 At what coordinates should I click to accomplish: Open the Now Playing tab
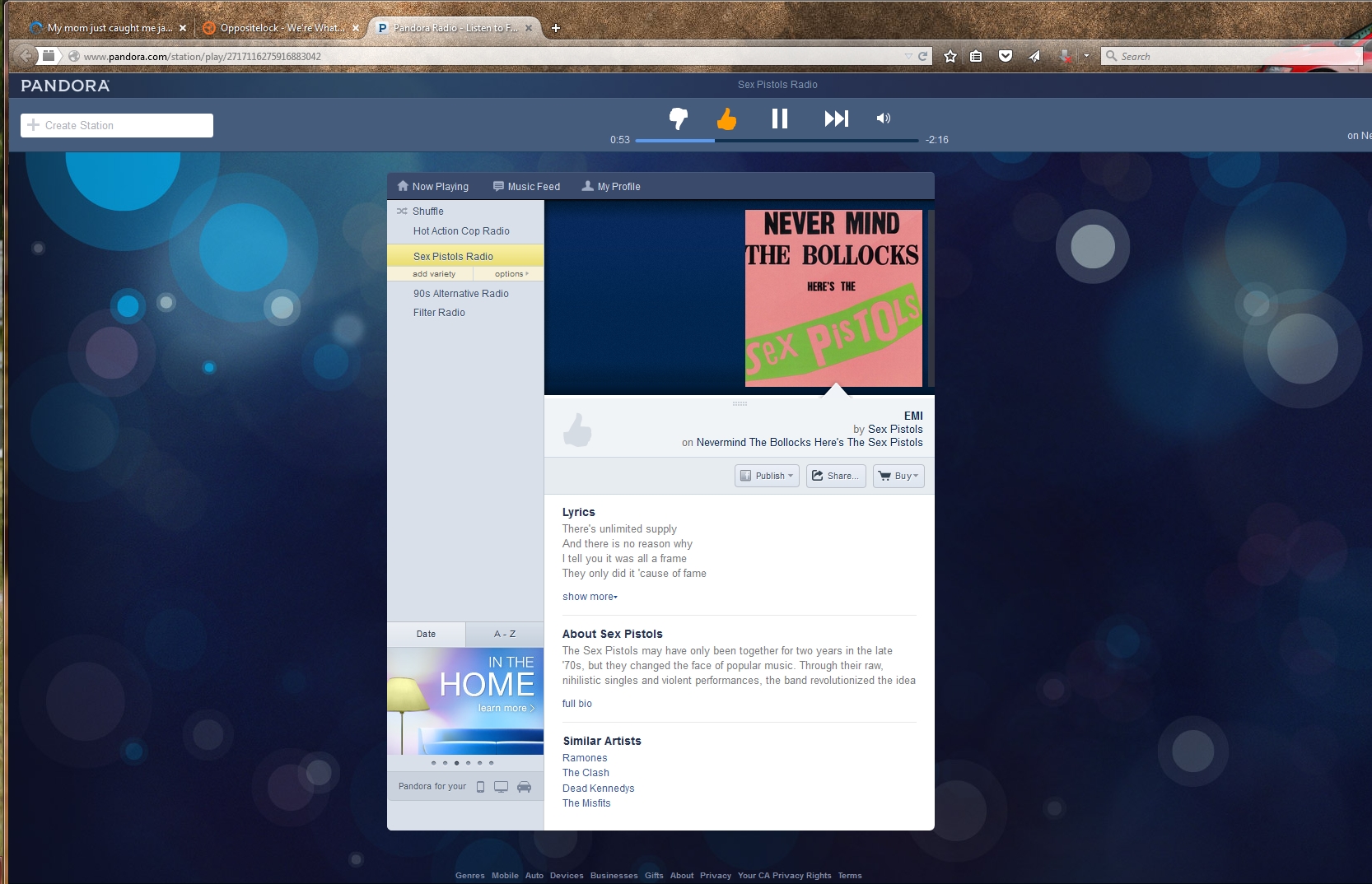click(433, 187)
